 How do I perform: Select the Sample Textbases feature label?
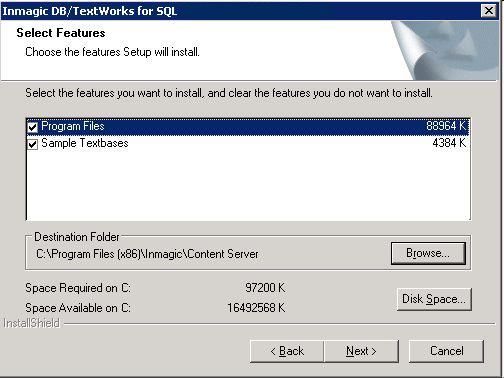click(x=85, y=143)
